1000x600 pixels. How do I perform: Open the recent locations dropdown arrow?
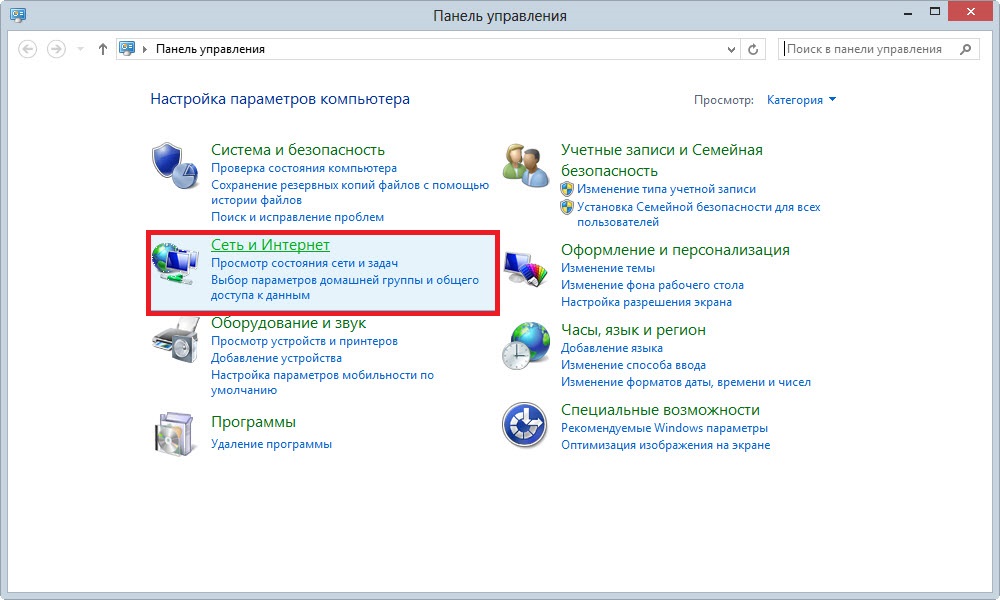[x=80, y=49]
